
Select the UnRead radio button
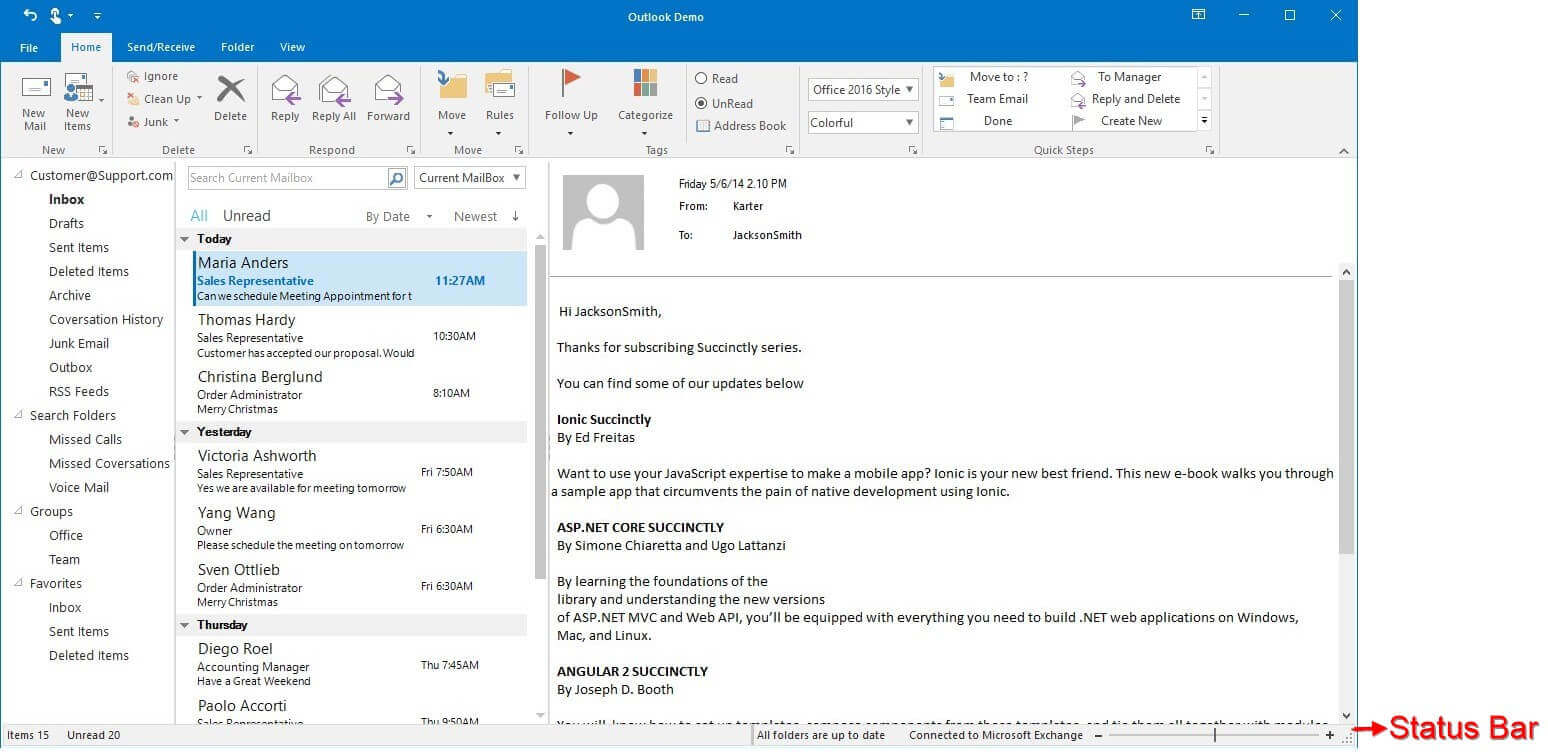(x=702, y=104)
